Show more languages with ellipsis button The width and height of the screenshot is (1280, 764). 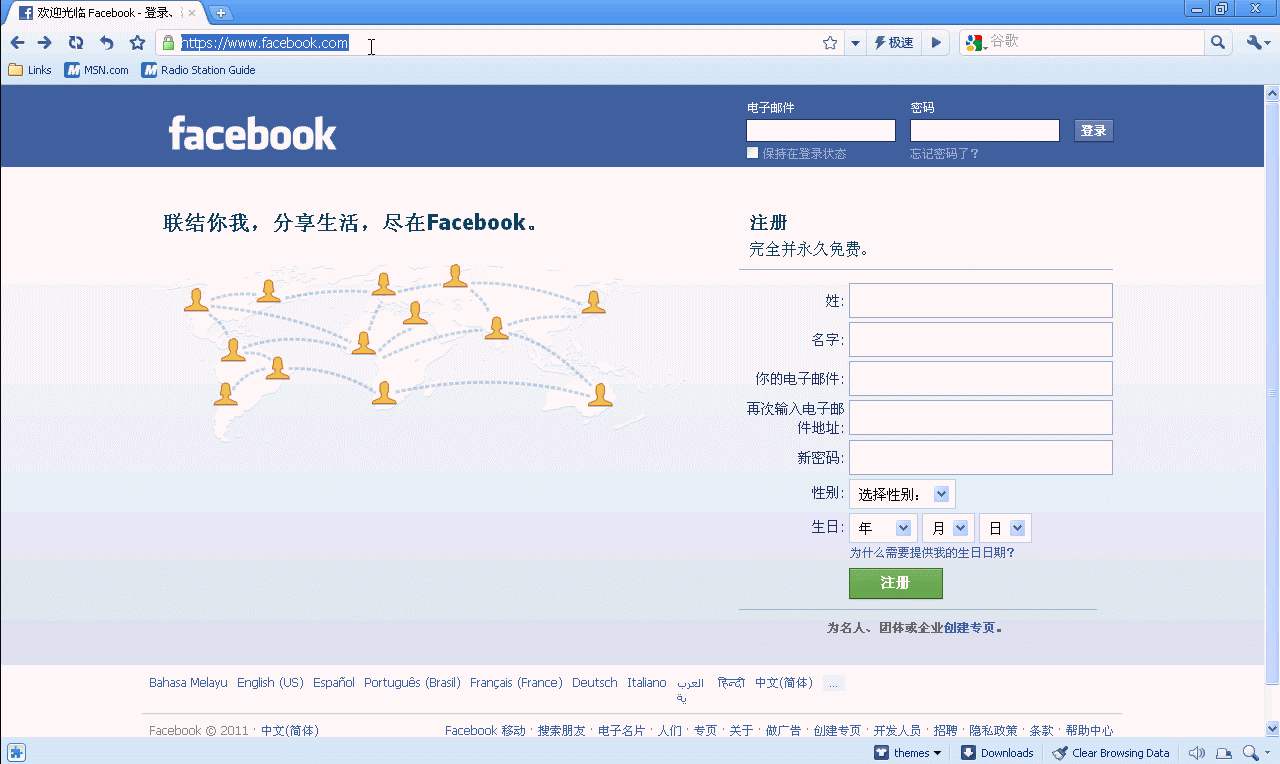834,684
